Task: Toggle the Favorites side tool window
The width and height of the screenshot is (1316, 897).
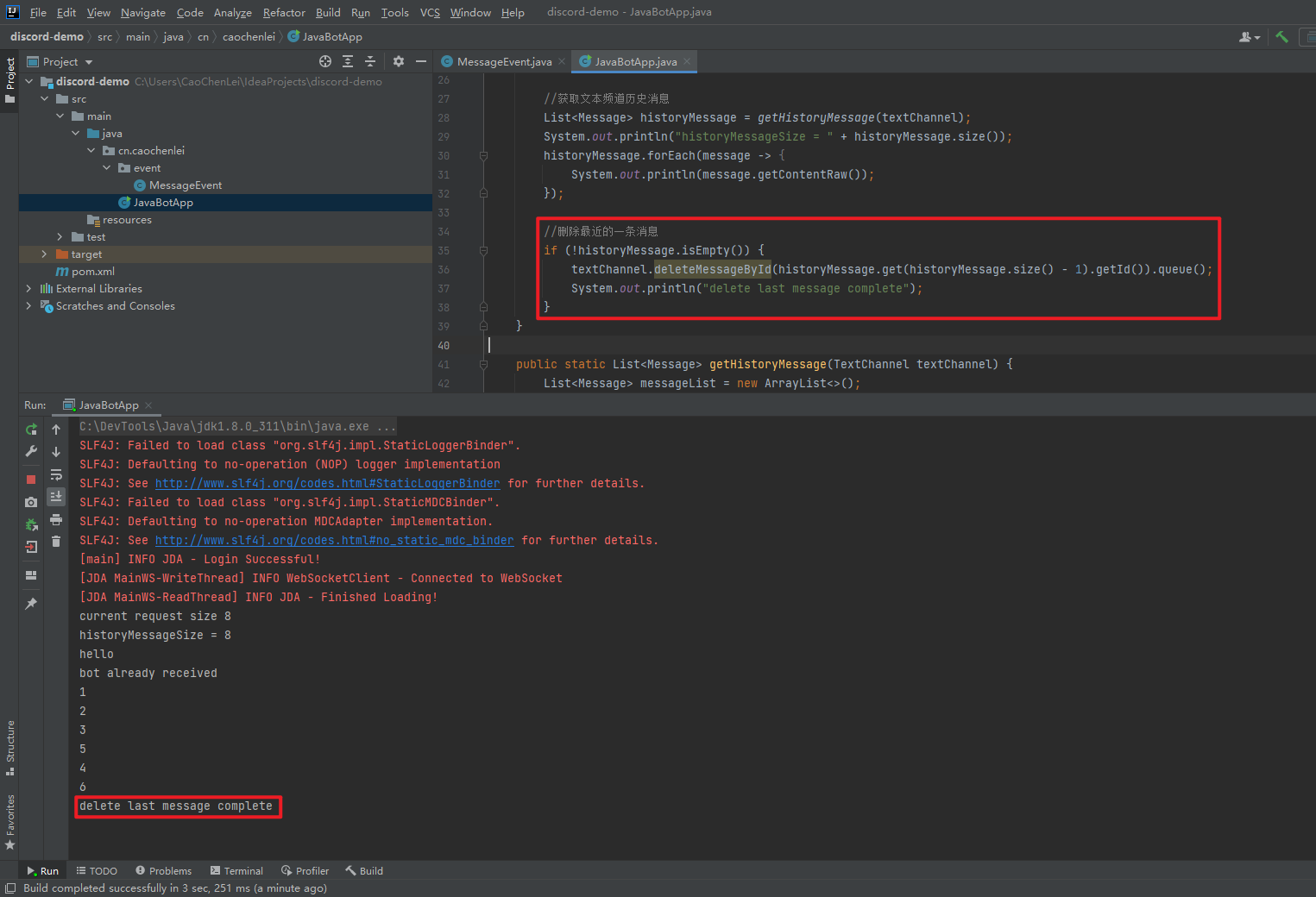Action: (9, 822)
